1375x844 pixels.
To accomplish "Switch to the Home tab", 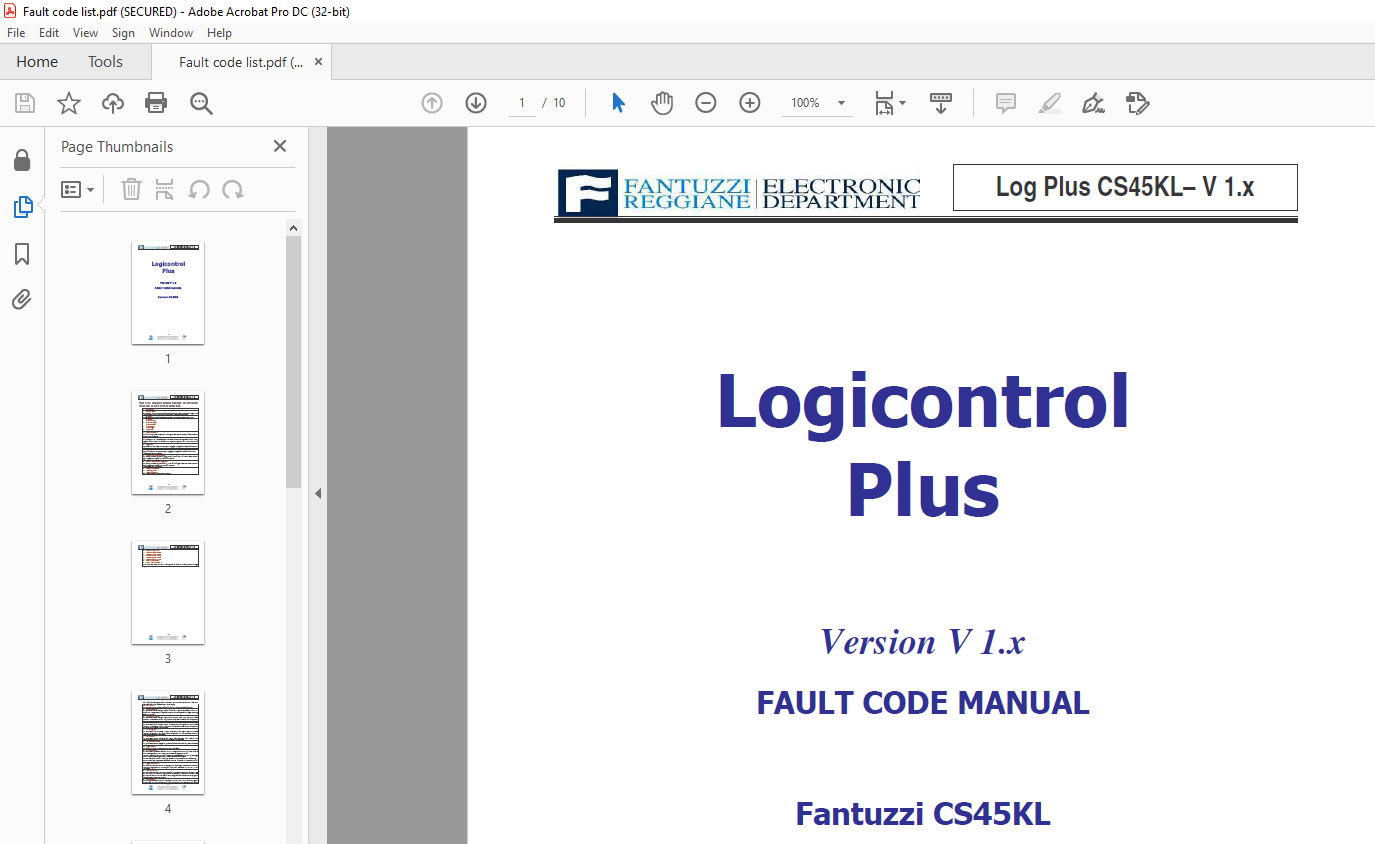I will 37,62.
